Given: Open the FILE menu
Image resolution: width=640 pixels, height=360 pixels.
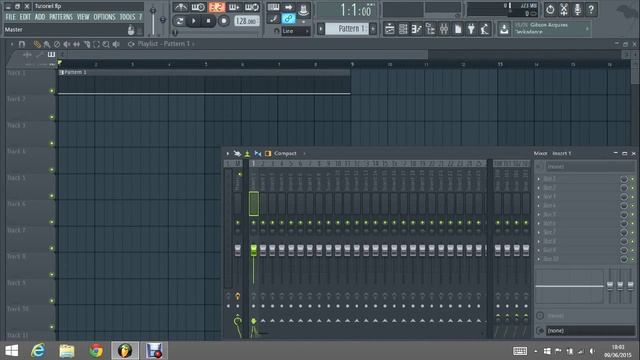Looking at the screenshot, I should pos(10,17).
